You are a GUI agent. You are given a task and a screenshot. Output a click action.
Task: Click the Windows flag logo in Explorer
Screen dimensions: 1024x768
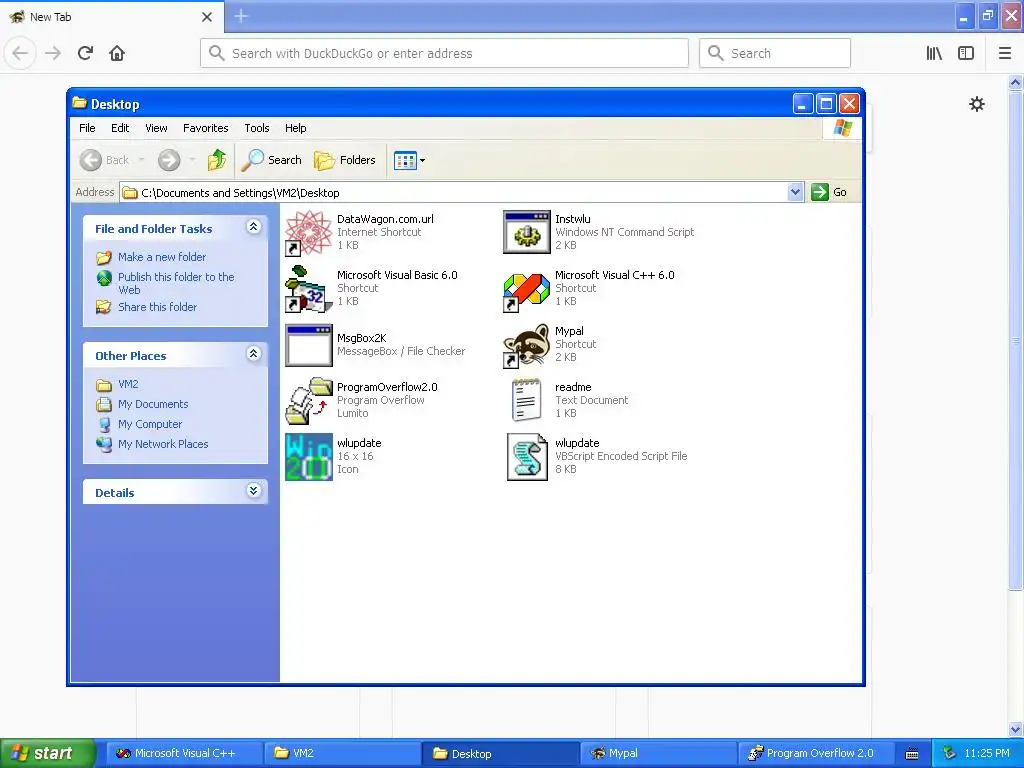click(x=842, y=128)
